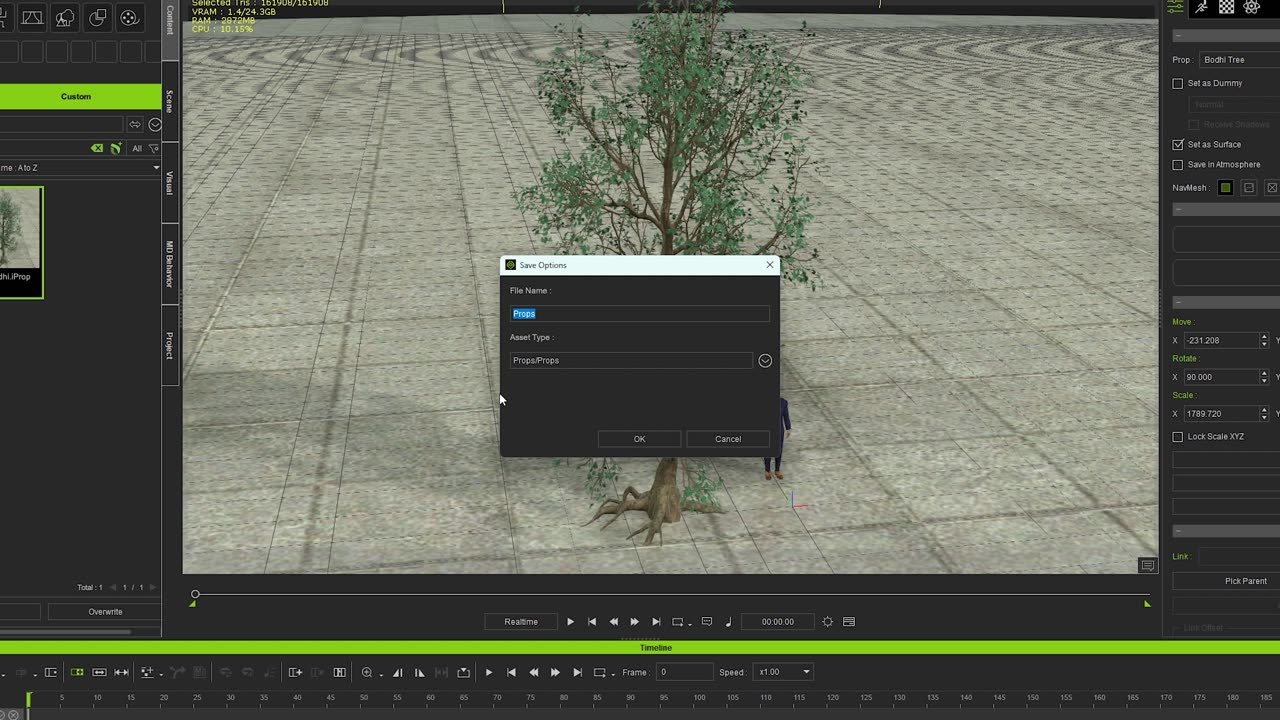
Task: Play the preview from the Realtime bar
Action: (570, 622)
